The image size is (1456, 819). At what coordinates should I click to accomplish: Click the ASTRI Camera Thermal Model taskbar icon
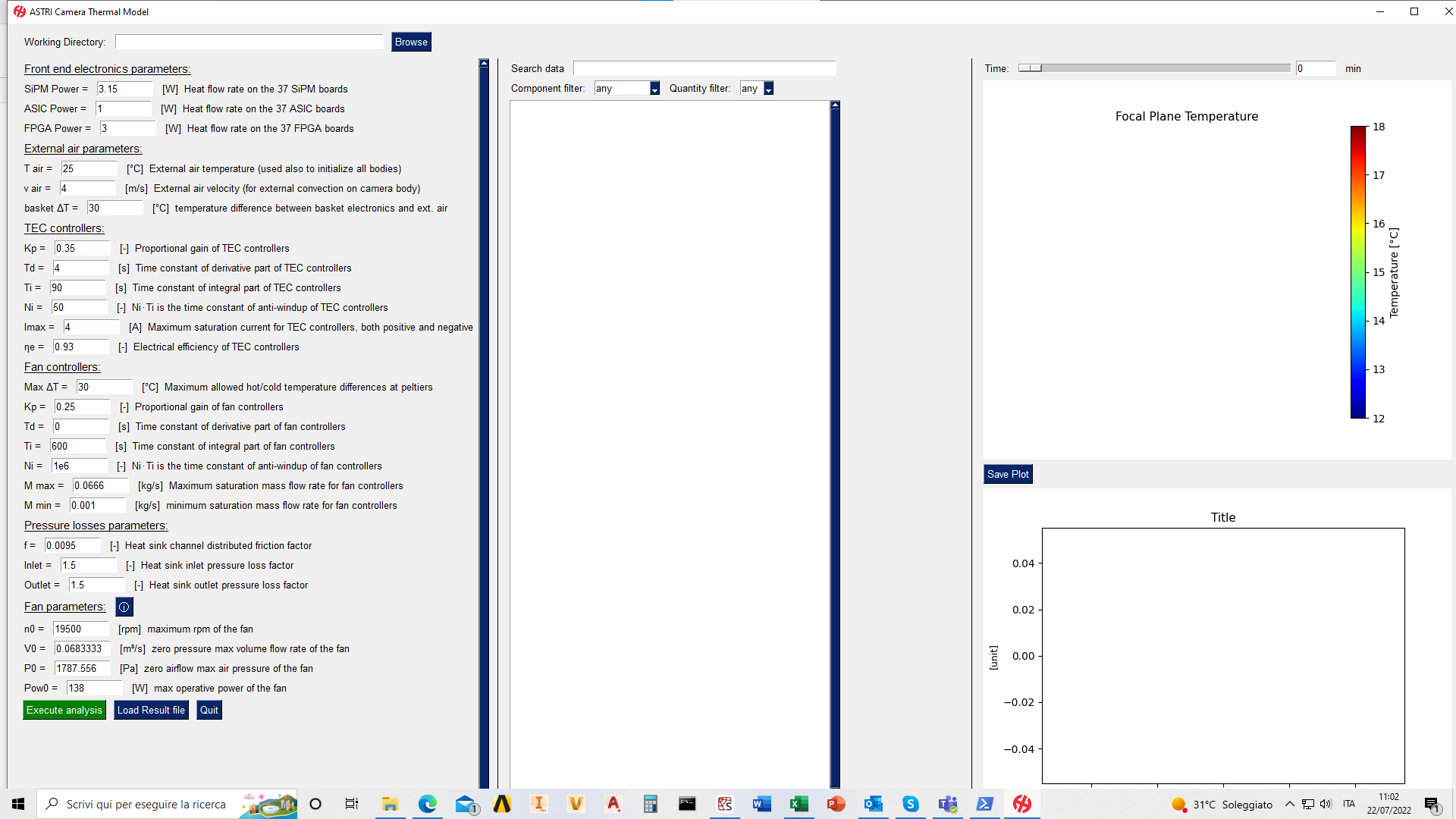pyautogui.click(x=1021, y=804)
